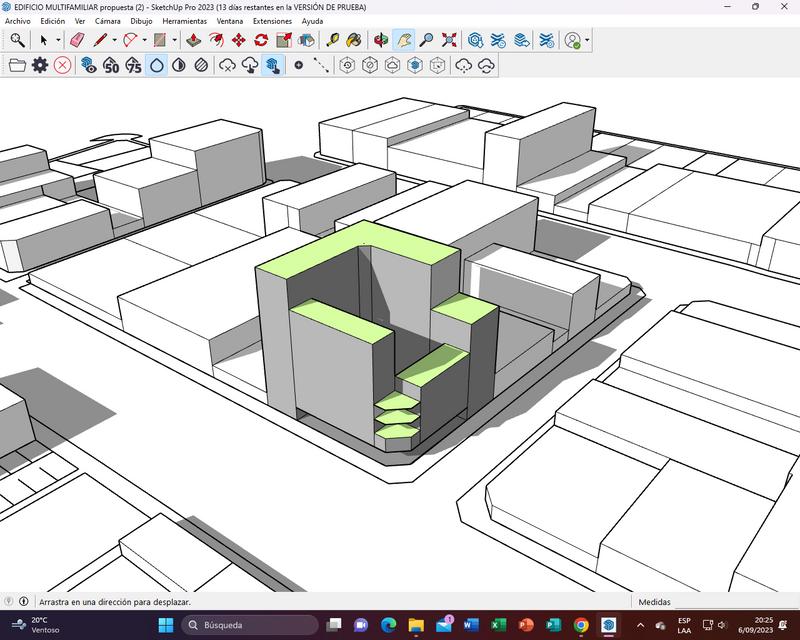Select the Tape Measure tool
This screenshot has width=800, height=640.
click(x=333, y=40)
